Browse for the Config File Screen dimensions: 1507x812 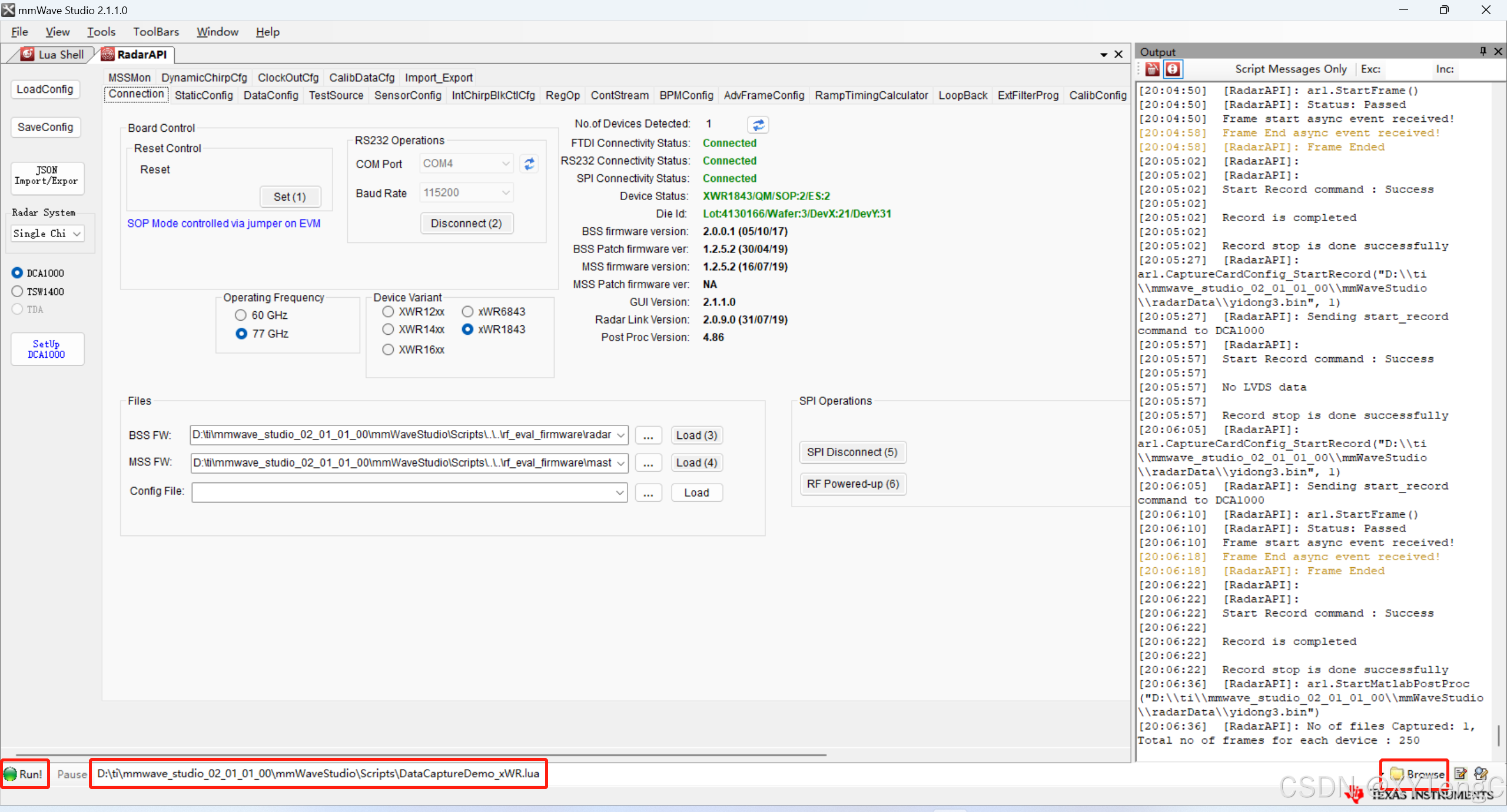648,493
